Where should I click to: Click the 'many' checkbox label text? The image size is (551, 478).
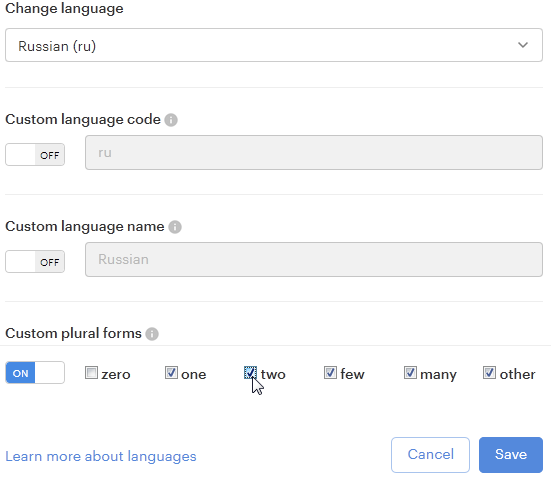click(x=438, y=375)
